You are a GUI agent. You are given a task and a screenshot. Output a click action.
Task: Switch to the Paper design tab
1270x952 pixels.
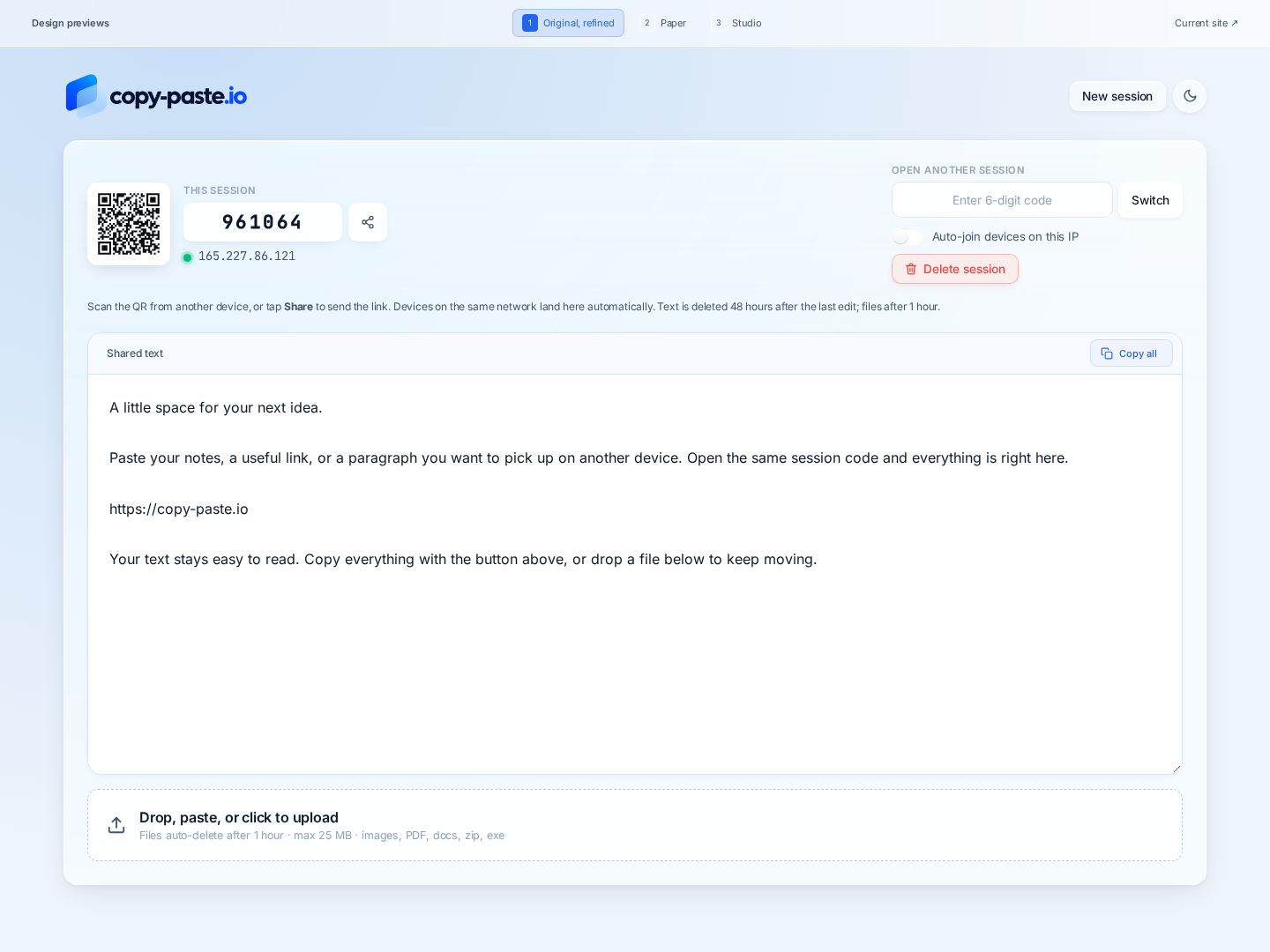point(664,23)
